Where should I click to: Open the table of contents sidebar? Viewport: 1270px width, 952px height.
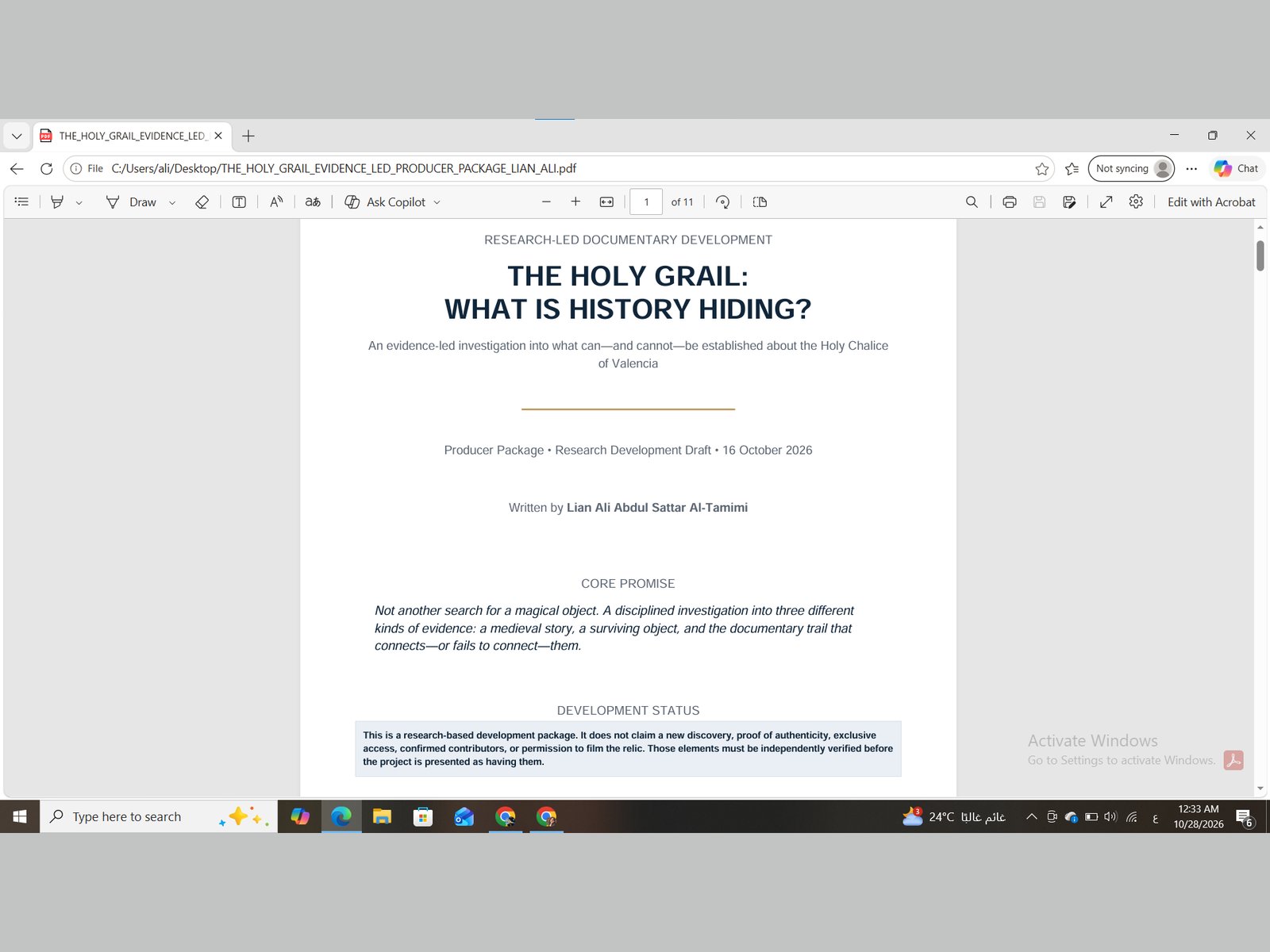(x=21, y=202)
